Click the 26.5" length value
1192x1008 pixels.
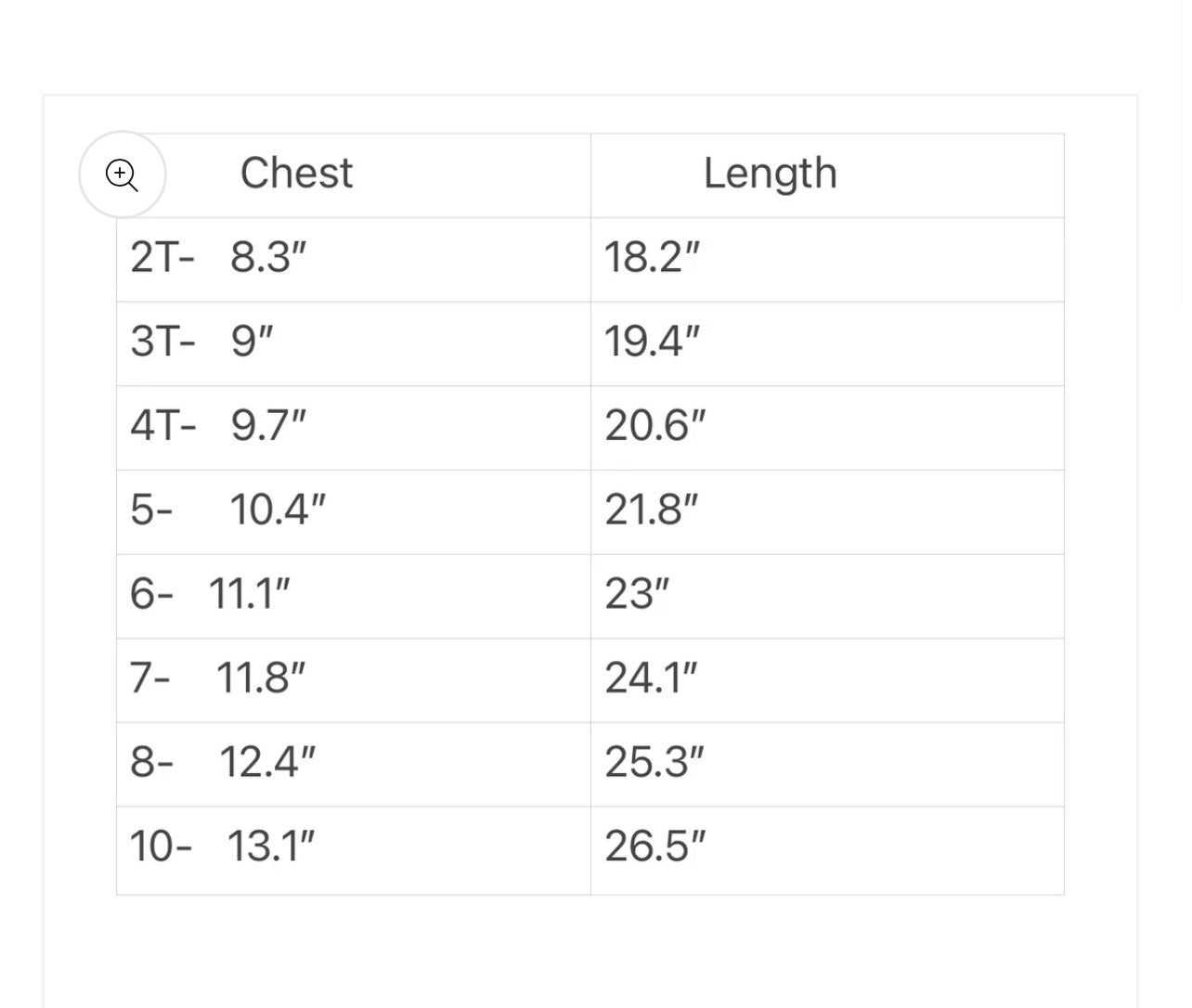[x=655, y=846]
